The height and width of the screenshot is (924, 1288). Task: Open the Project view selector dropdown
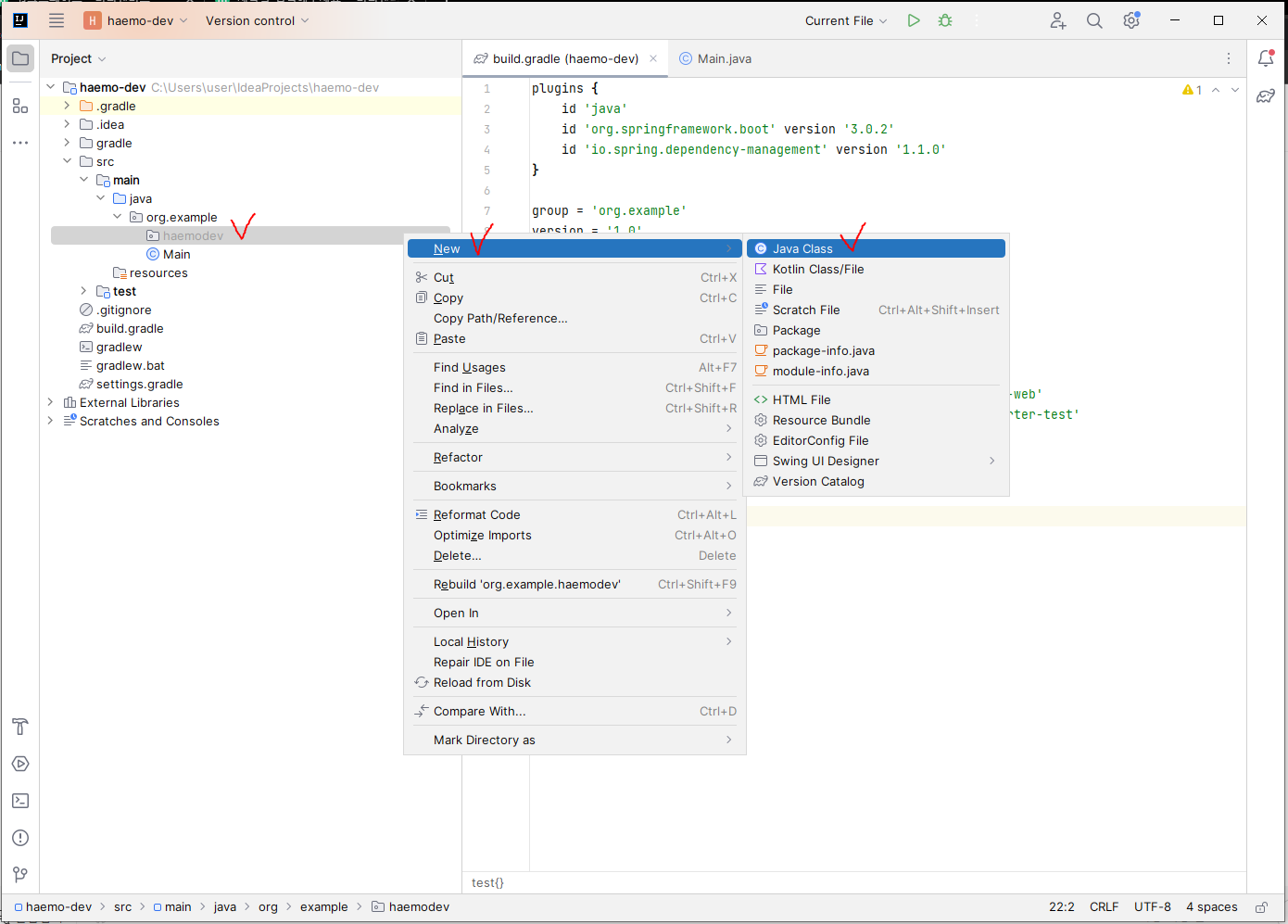pyautogui.click(x=79, y=58)
